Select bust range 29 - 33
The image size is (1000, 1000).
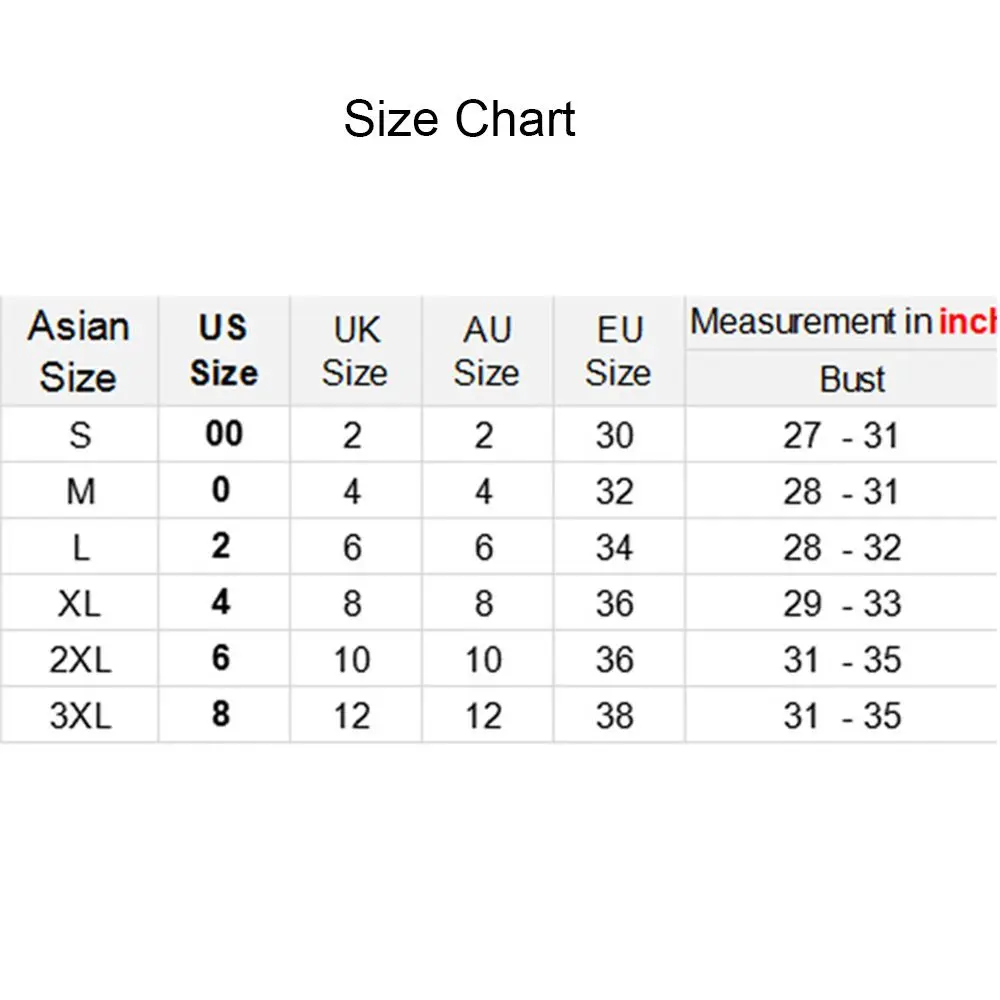click(841, 604)
